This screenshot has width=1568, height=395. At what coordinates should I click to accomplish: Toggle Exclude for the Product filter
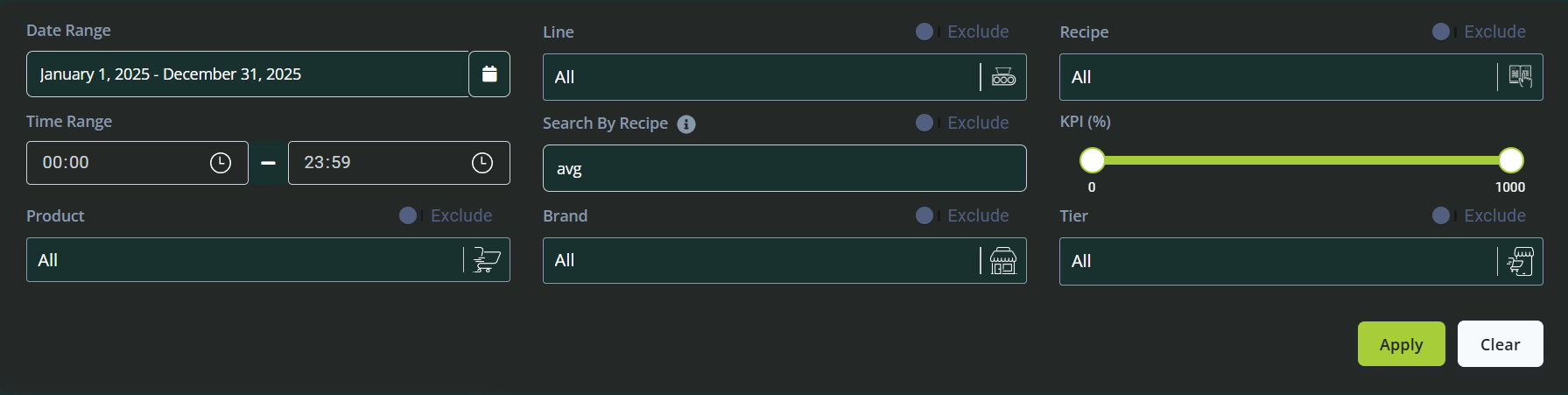tap(408, 215)
